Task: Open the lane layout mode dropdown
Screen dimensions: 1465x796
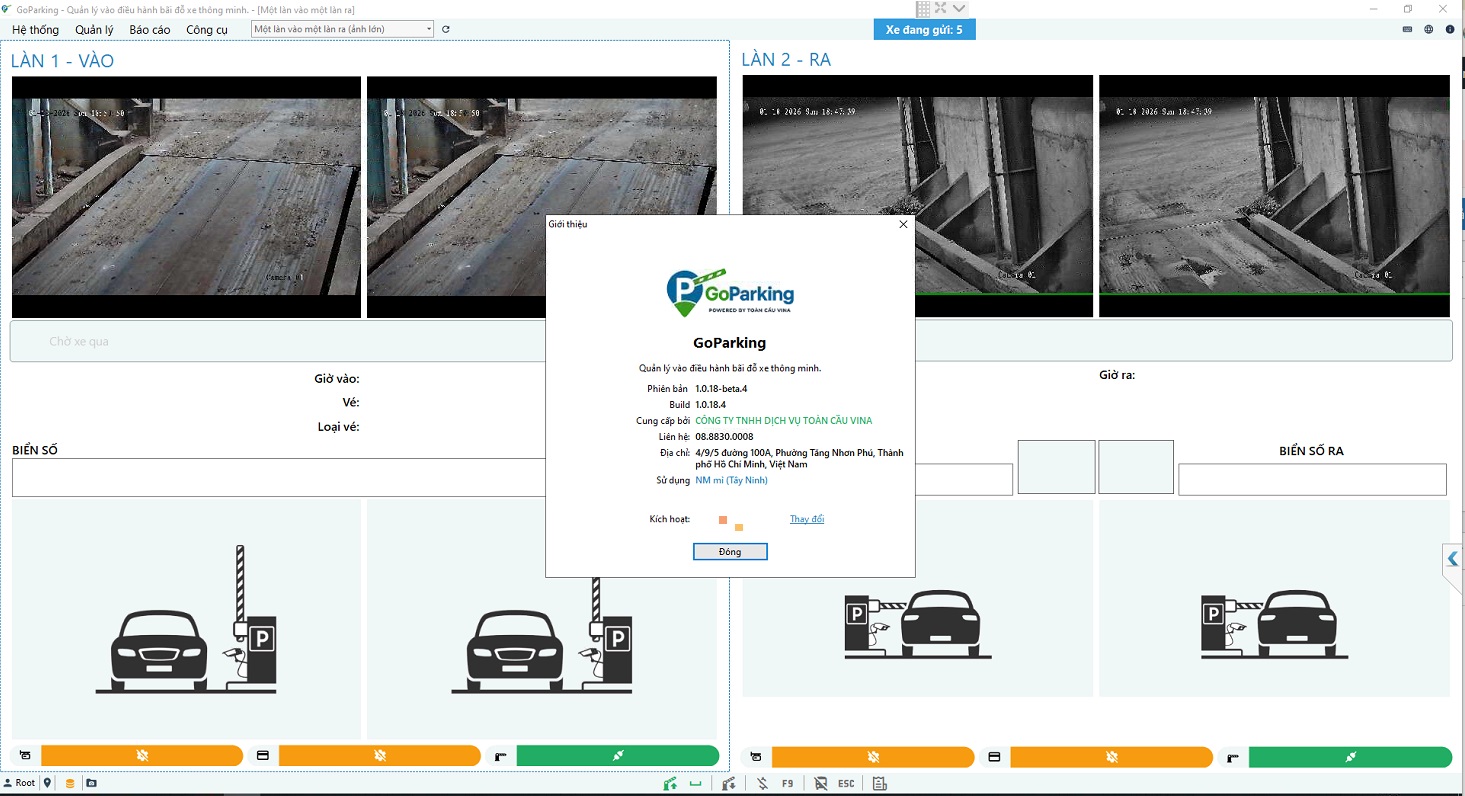Action: tap(343, 29)
